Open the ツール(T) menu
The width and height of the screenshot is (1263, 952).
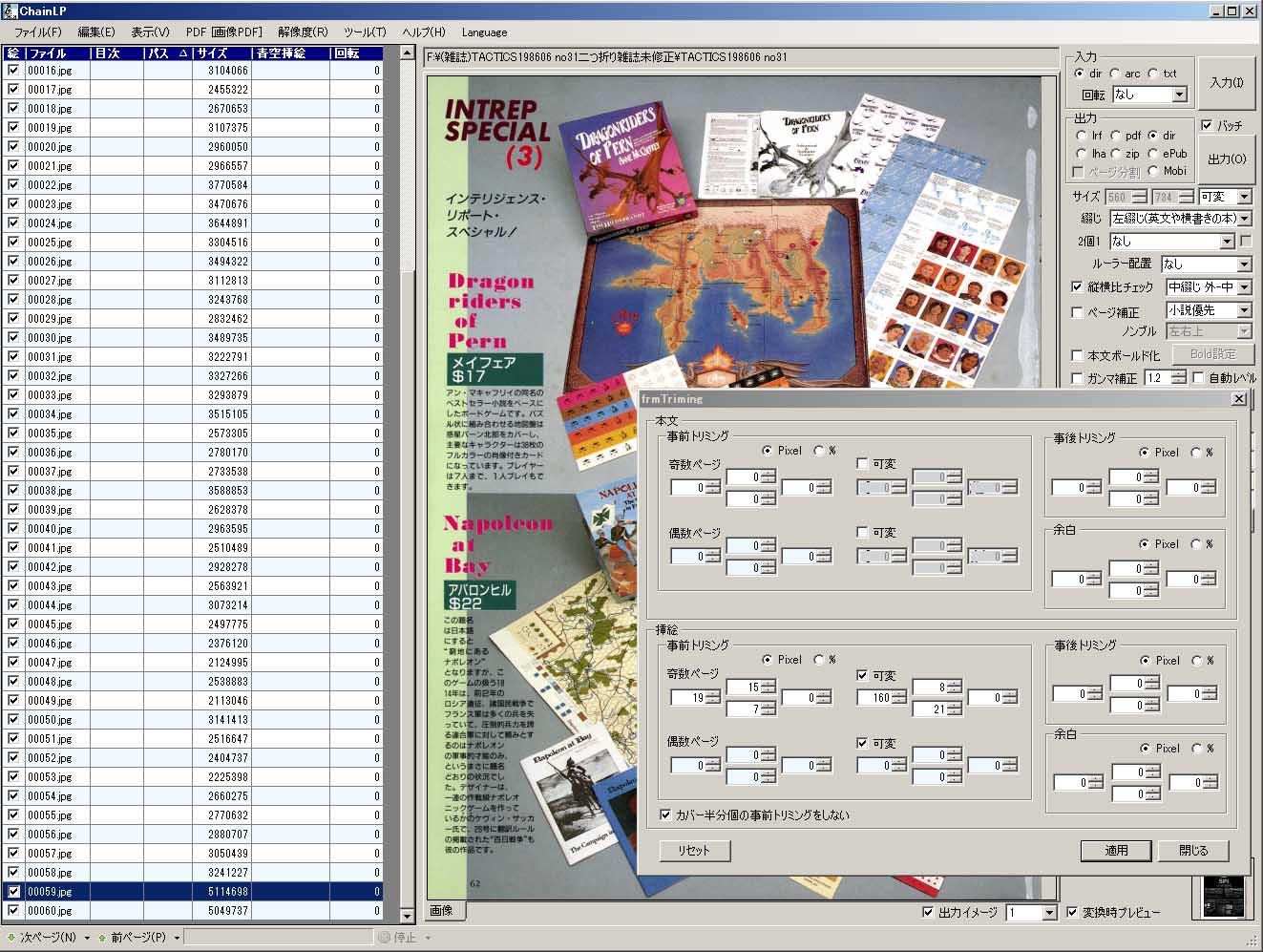click(x=365, y=32)
